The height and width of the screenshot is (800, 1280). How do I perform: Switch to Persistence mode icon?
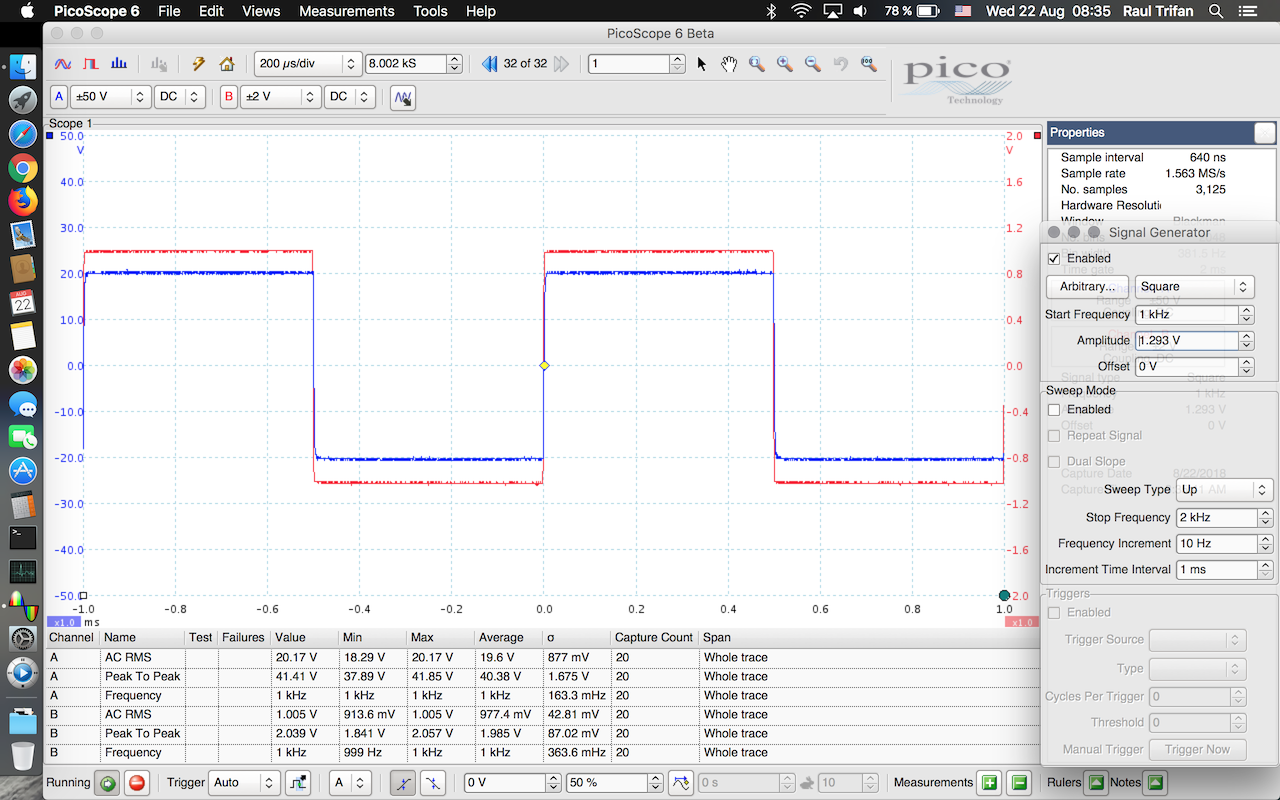(91, 64)
